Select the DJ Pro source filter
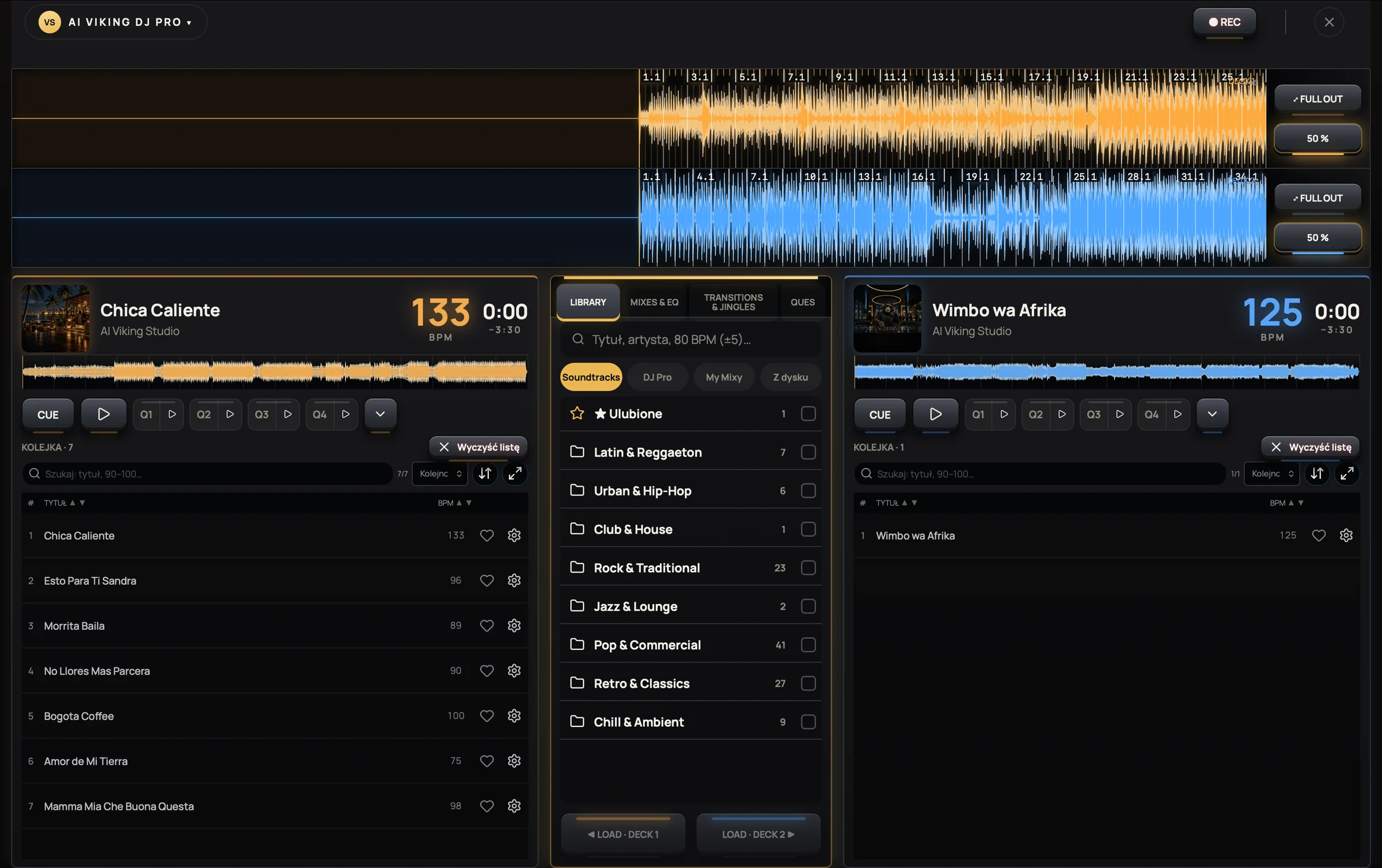Viewport: 1382px width, 868px height. coord(657,377)
